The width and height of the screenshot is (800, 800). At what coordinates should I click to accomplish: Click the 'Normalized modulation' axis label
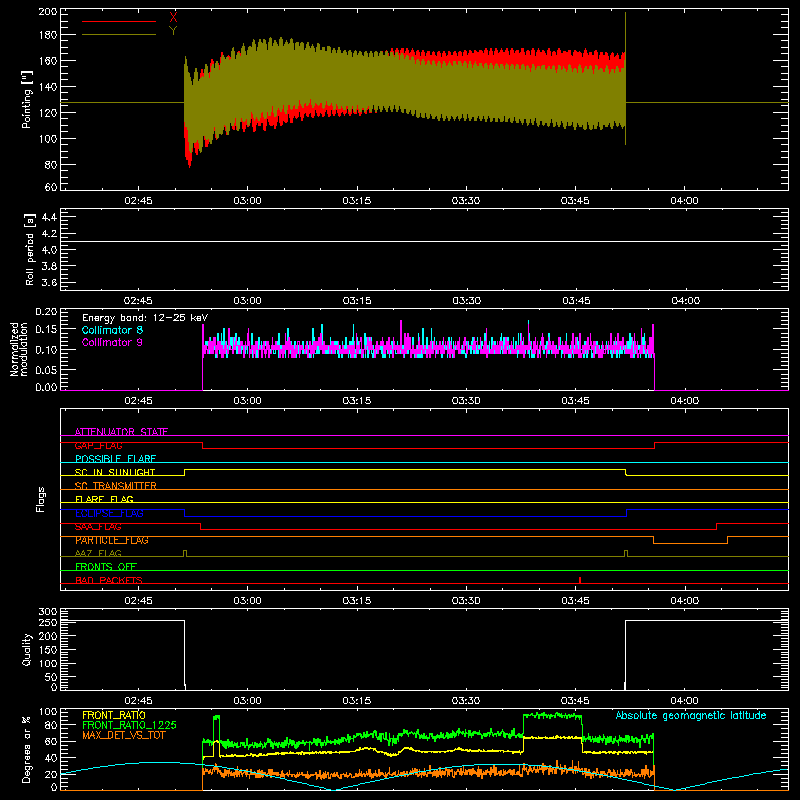[x=19, y=349]
